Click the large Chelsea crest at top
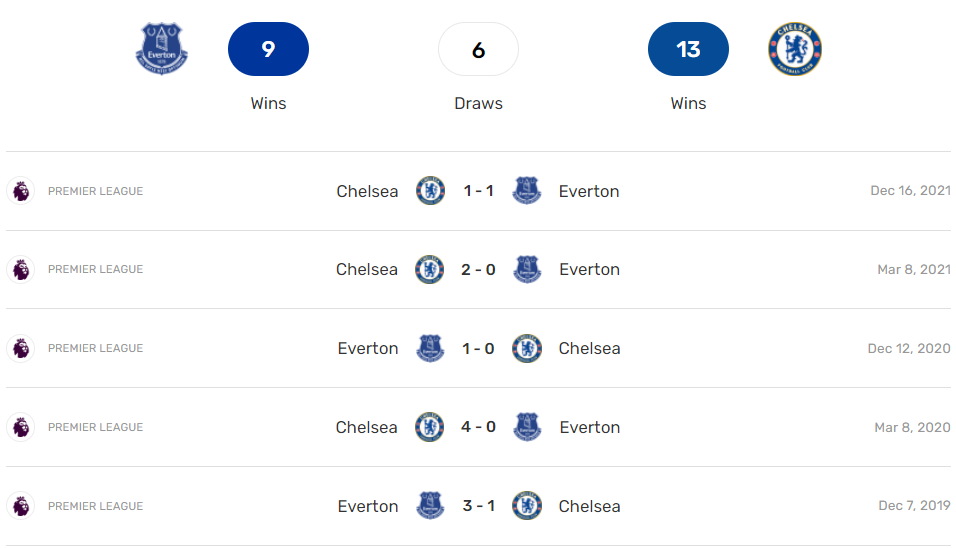Screen dimensions: 956x548 tap(795, 49)
